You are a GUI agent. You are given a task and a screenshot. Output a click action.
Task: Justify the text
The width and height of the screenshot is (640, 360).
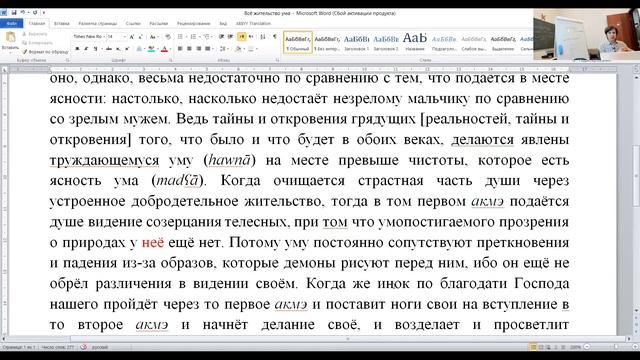point(207,49)
